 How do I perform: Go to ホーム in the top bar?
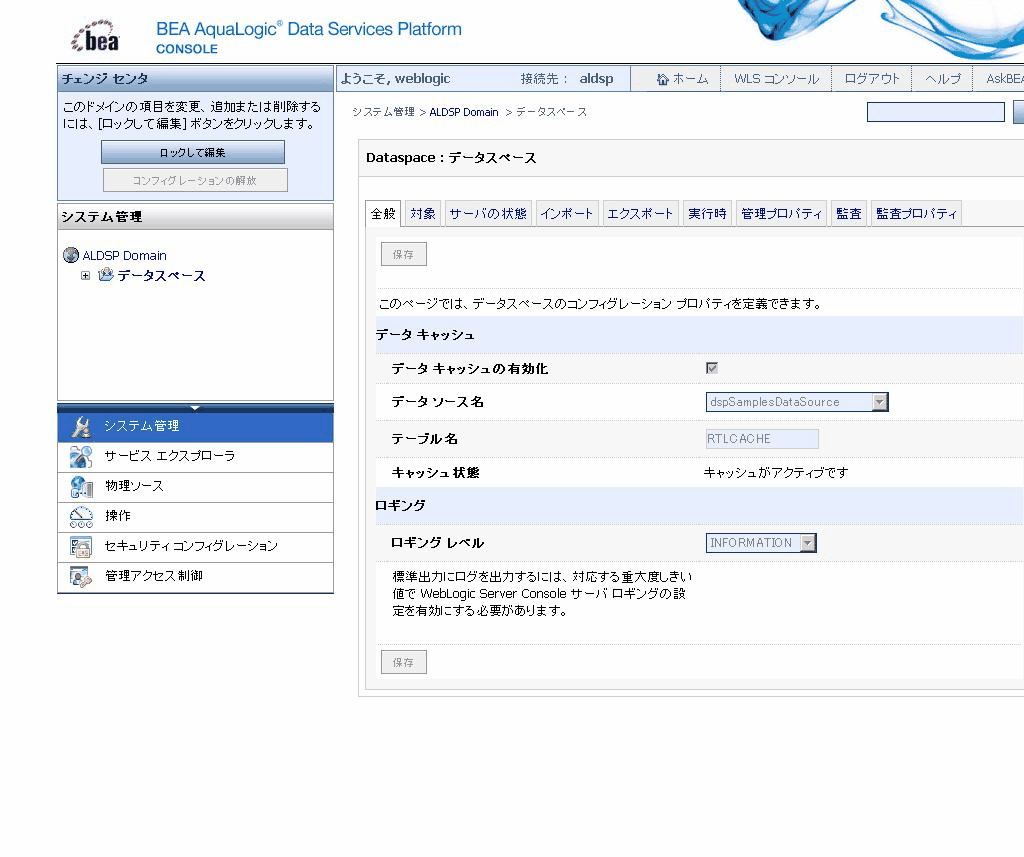[x=690, y=79]
